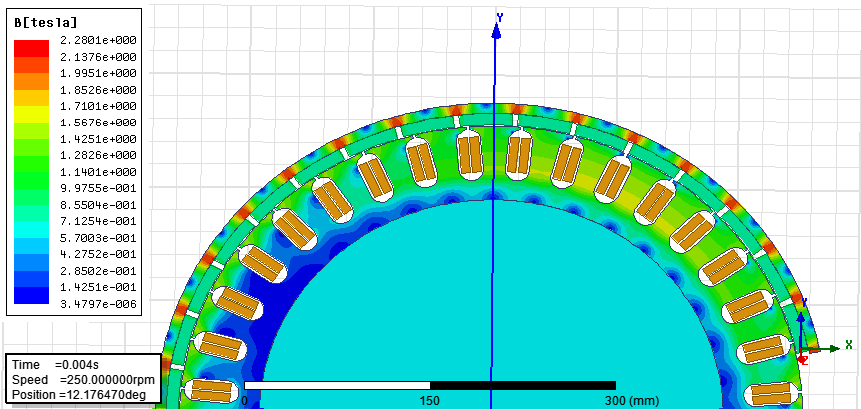The height and width of the screenshot is (409, 861).
Task: Click the dark blue 3.4797e-006 legend color band
Action: 31,295
